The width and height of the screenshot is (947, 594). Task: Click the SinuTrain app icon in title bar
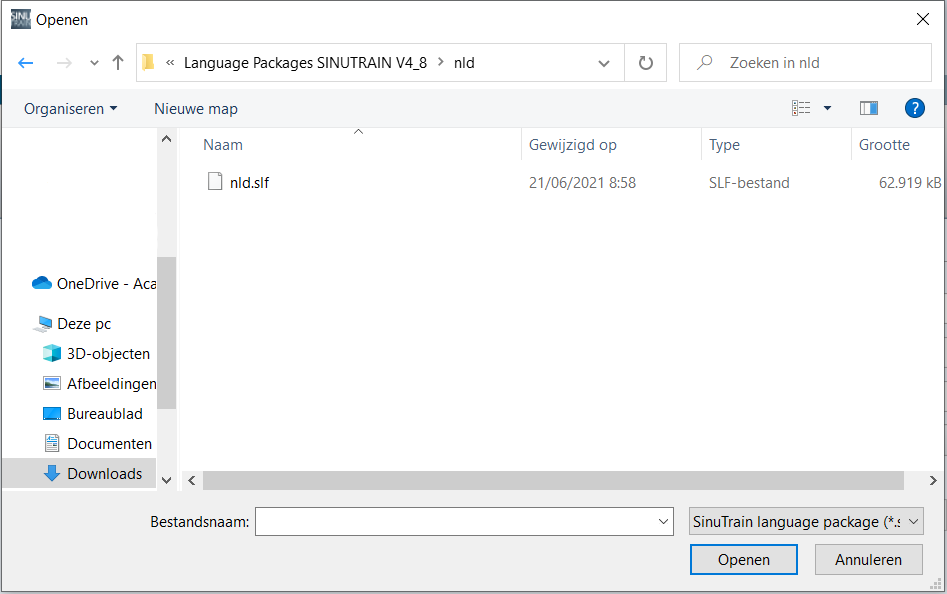21,19
